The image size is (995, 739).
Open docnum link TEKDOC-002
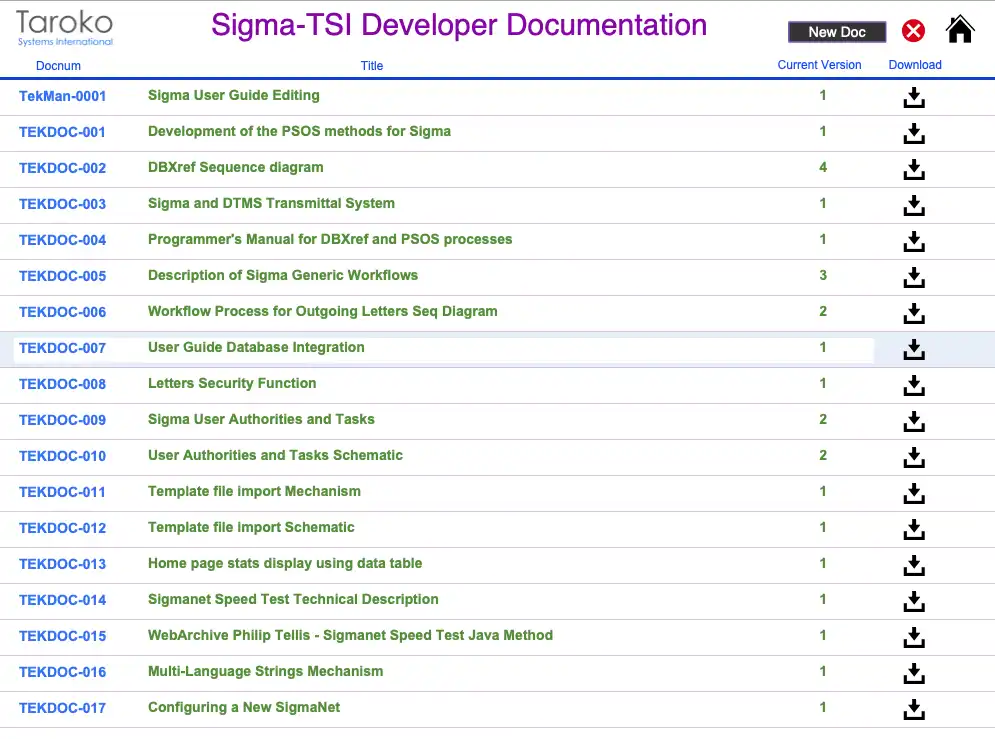pyautogui.click(x=62, y=168)
